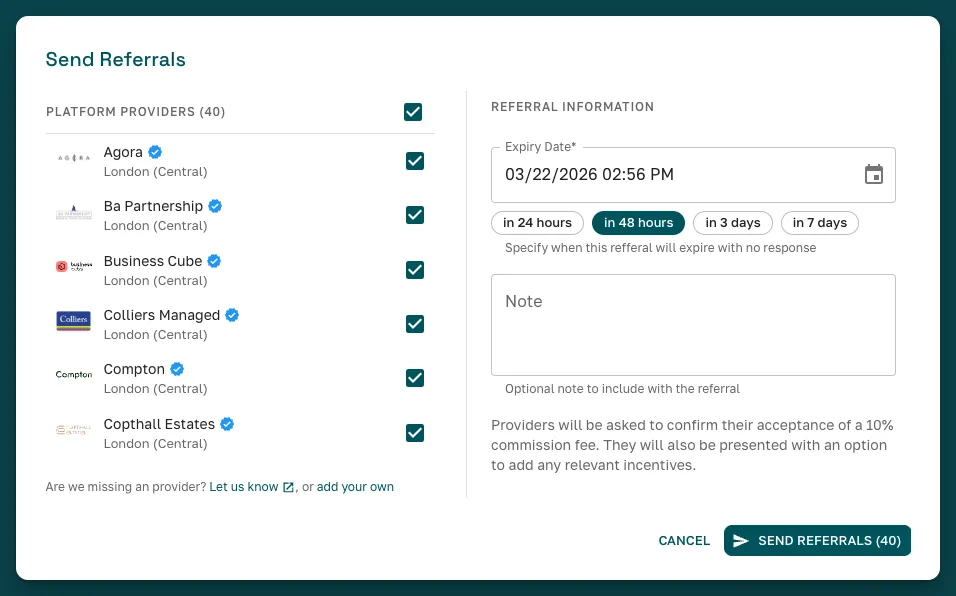The image size is (956, 596).
Task: Click the add your own link
Action: pyautogui.click(x=355, y=487)
